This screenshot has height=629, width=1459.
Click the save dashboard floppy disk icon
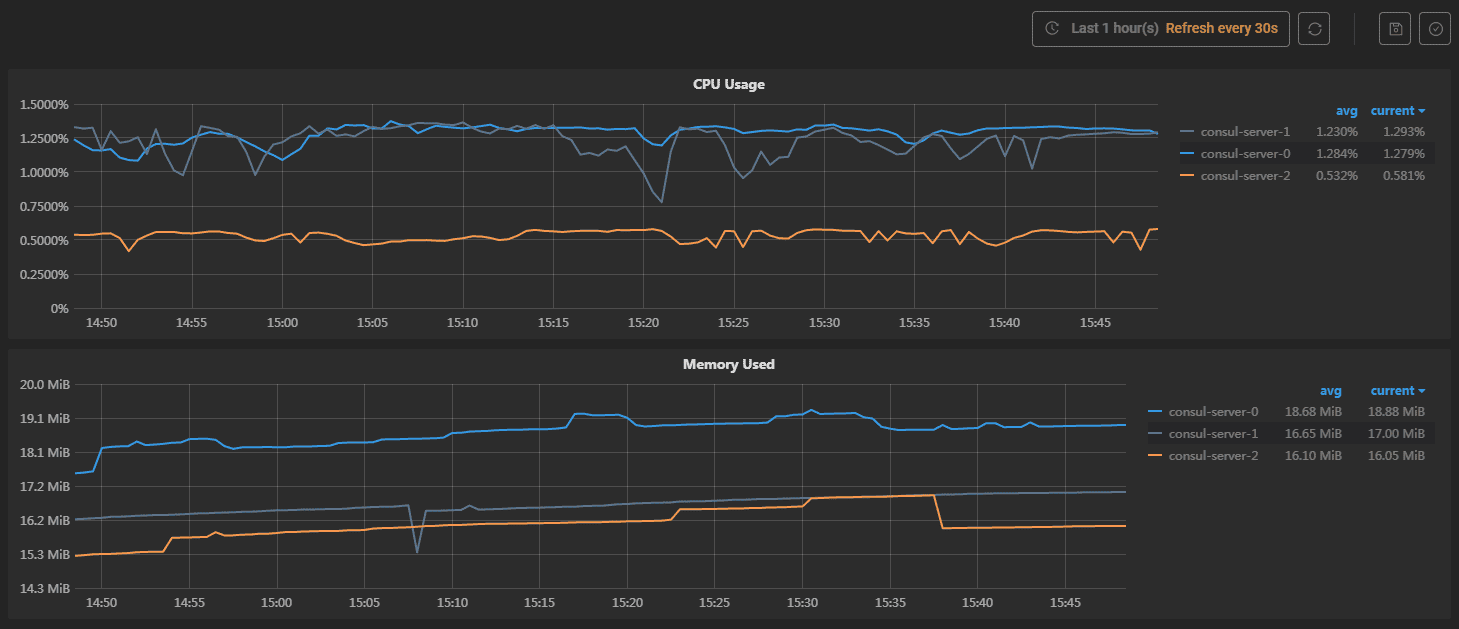pyautogui.click(x=1395, y=29)
